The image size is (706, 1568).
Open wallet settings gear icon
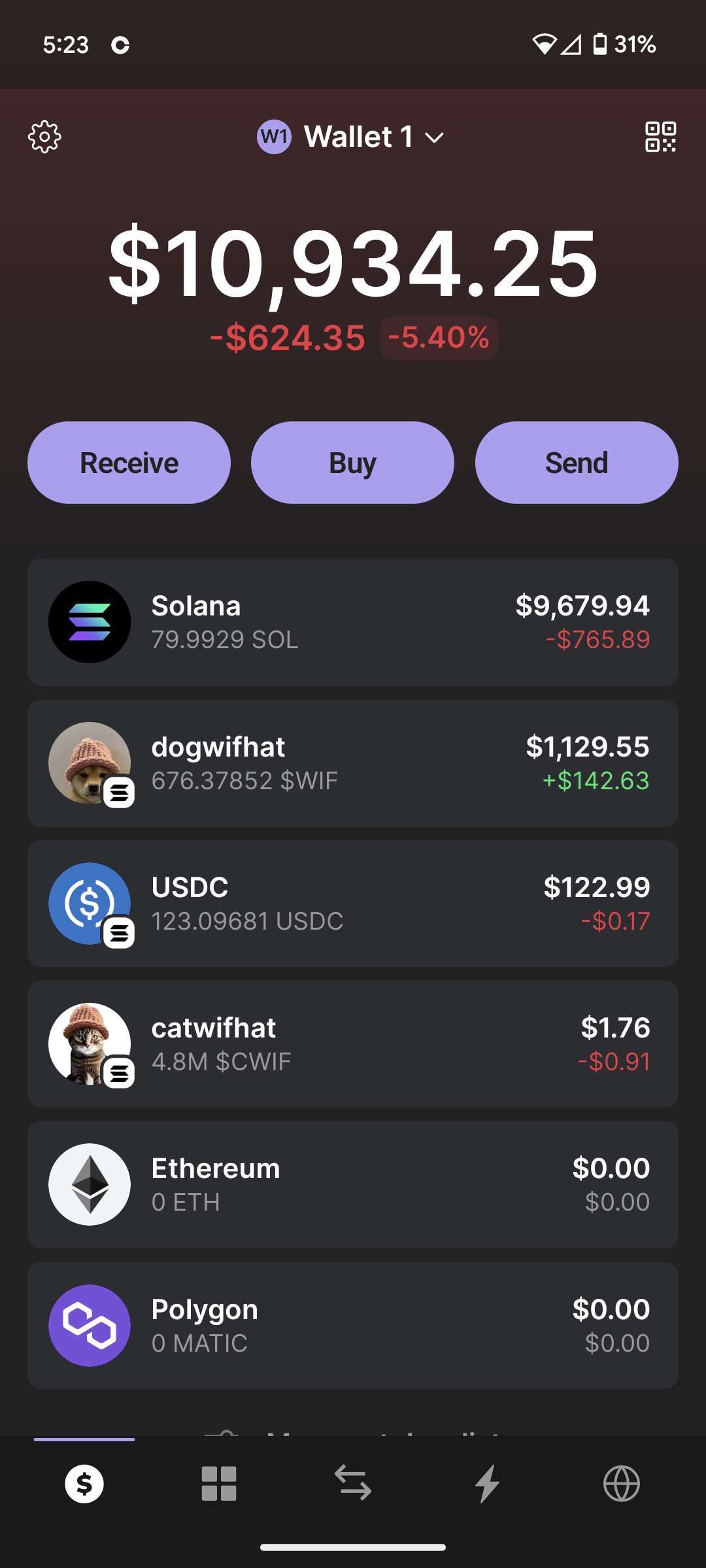[44, 137]
